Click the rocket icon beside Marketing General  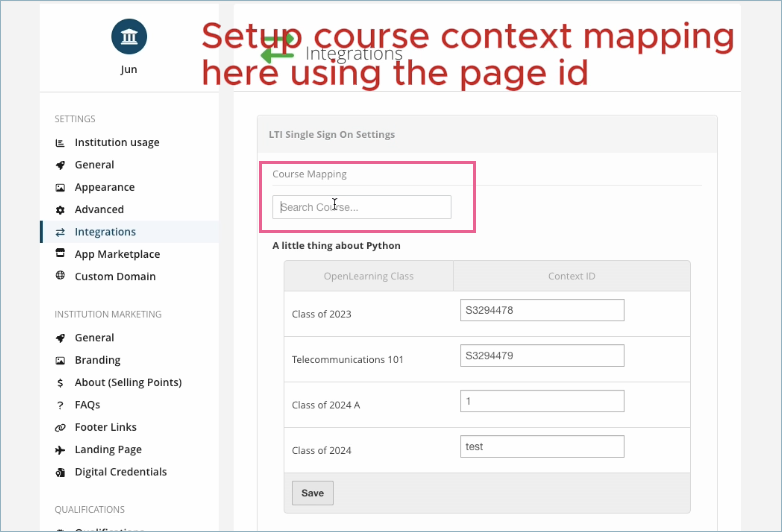click(x=60, y=338)
